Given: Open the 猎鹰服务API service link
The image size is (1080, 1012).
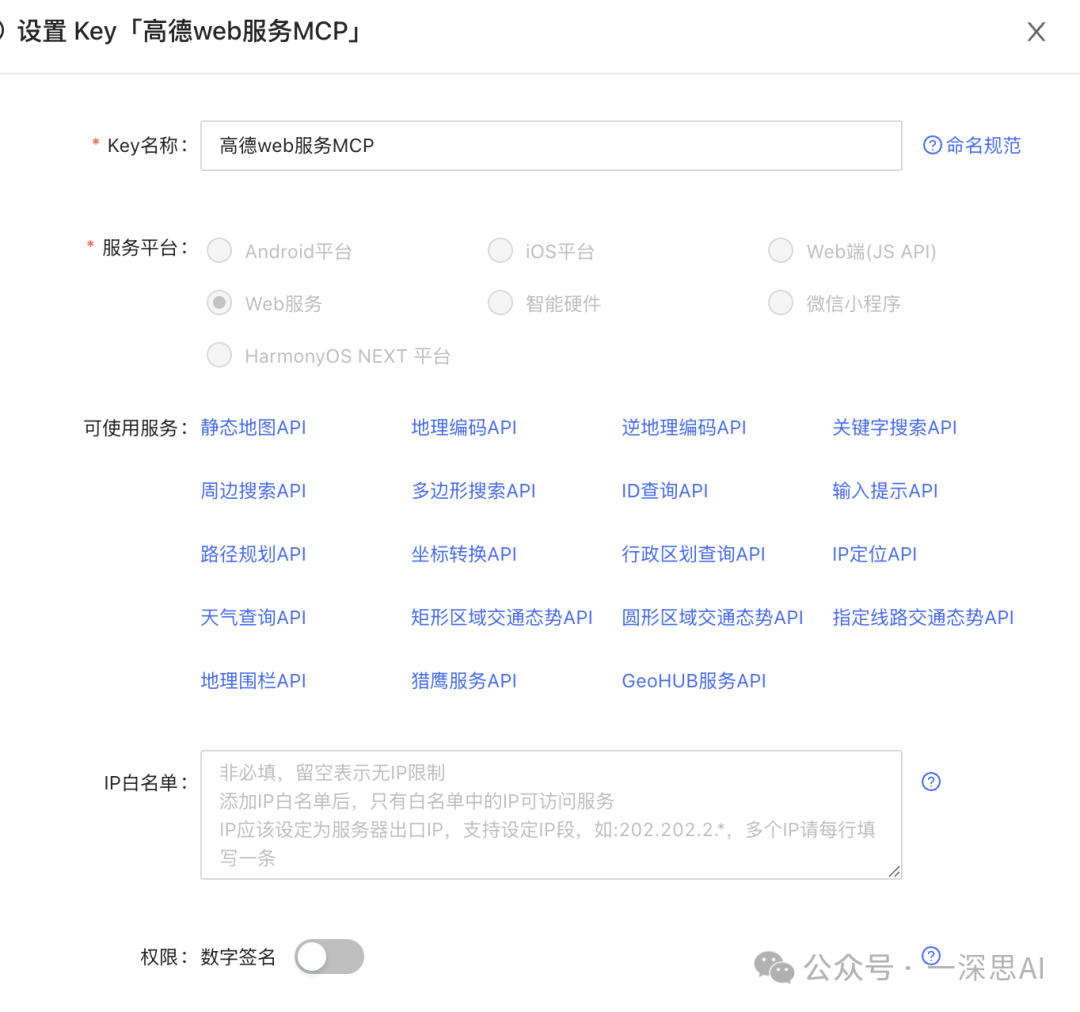Looking at the screenshot, I should (x=463, y=680).
